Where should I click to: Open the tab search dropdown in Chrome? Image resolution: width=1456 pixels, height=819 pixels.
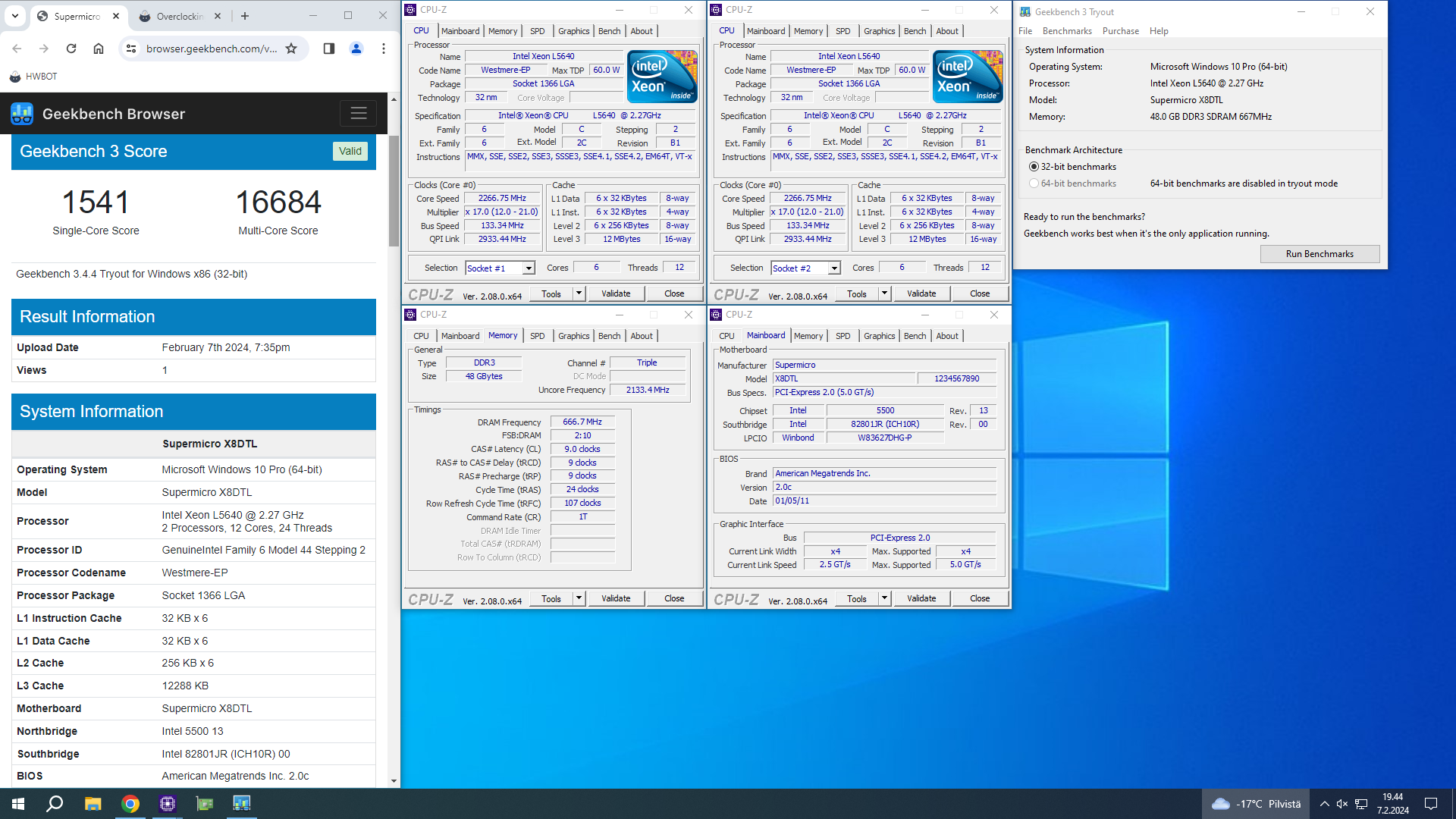15,16
